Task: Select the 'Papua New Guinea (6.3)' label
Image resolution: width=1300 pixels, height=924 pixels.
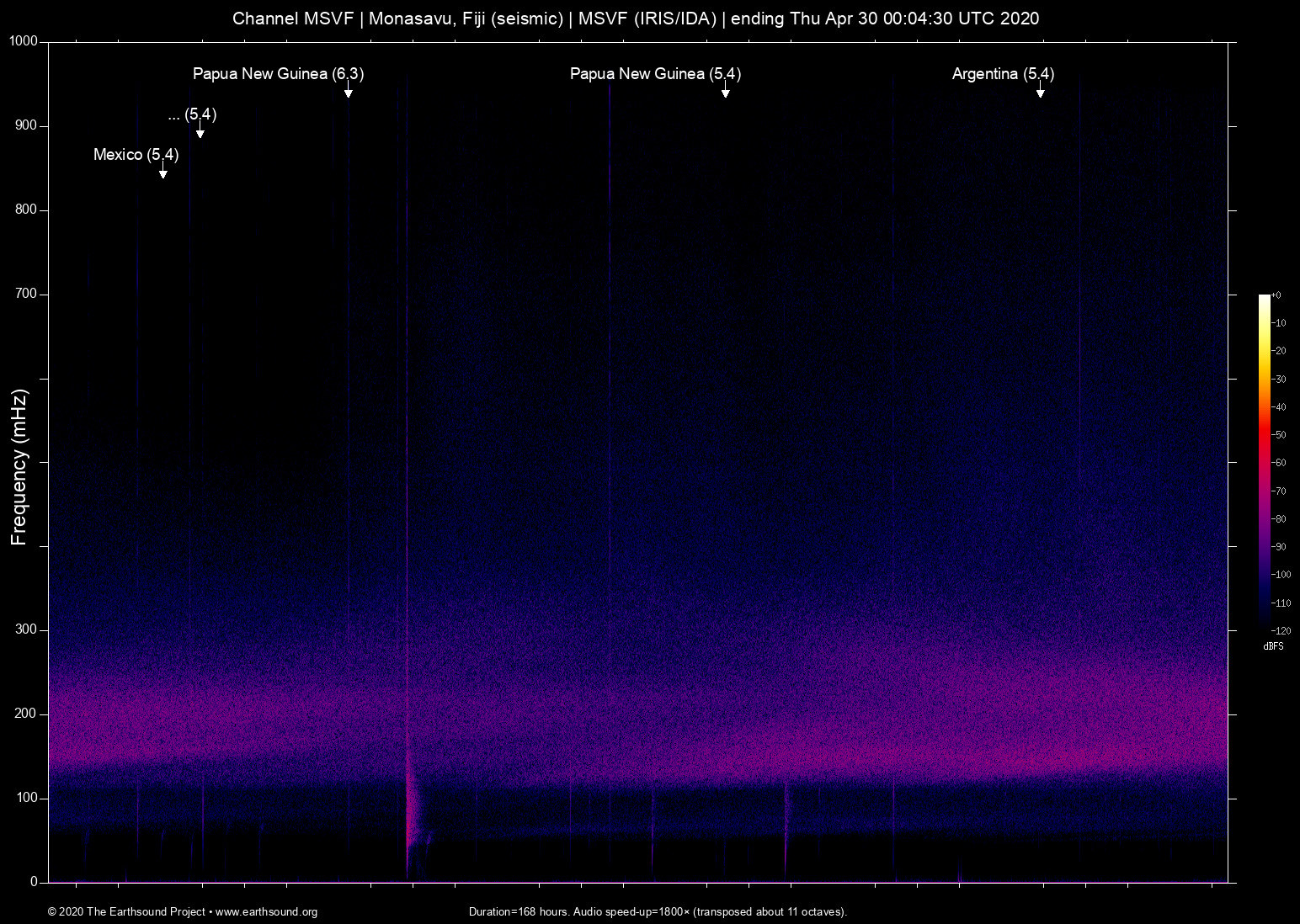Action: tap(279, 74)
